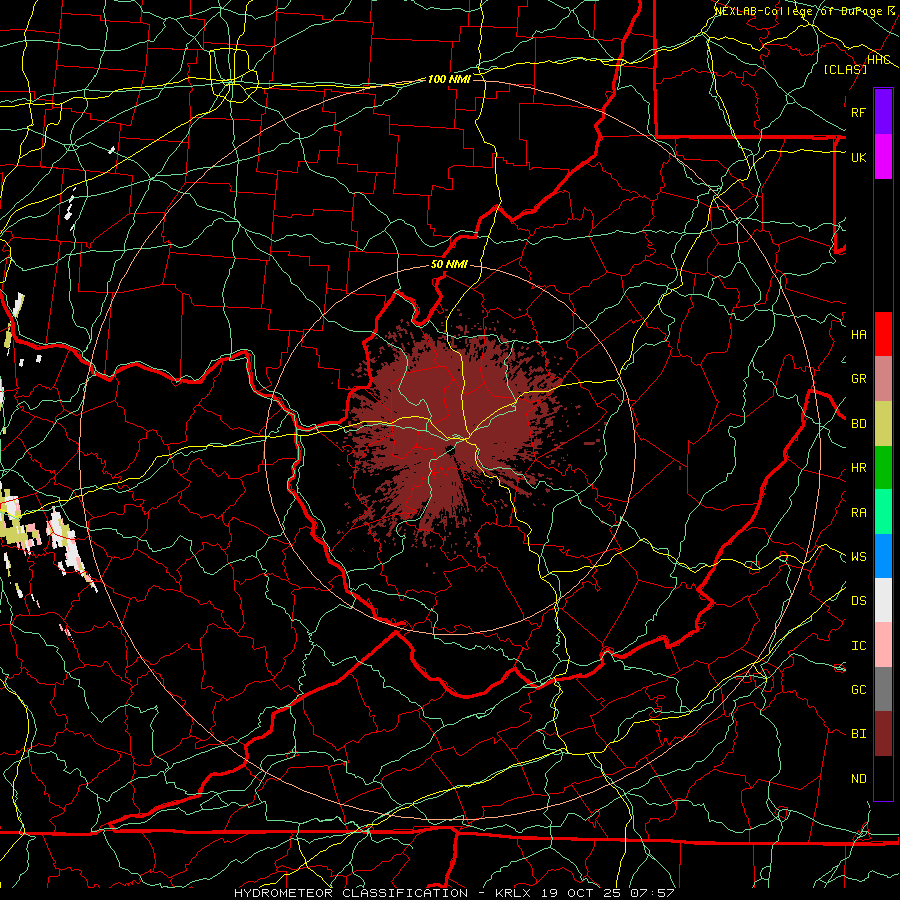This screenshot has height=900, width=900.
Task: Select the BD yellow legend swatch
Action: click(x=883, y=424)
